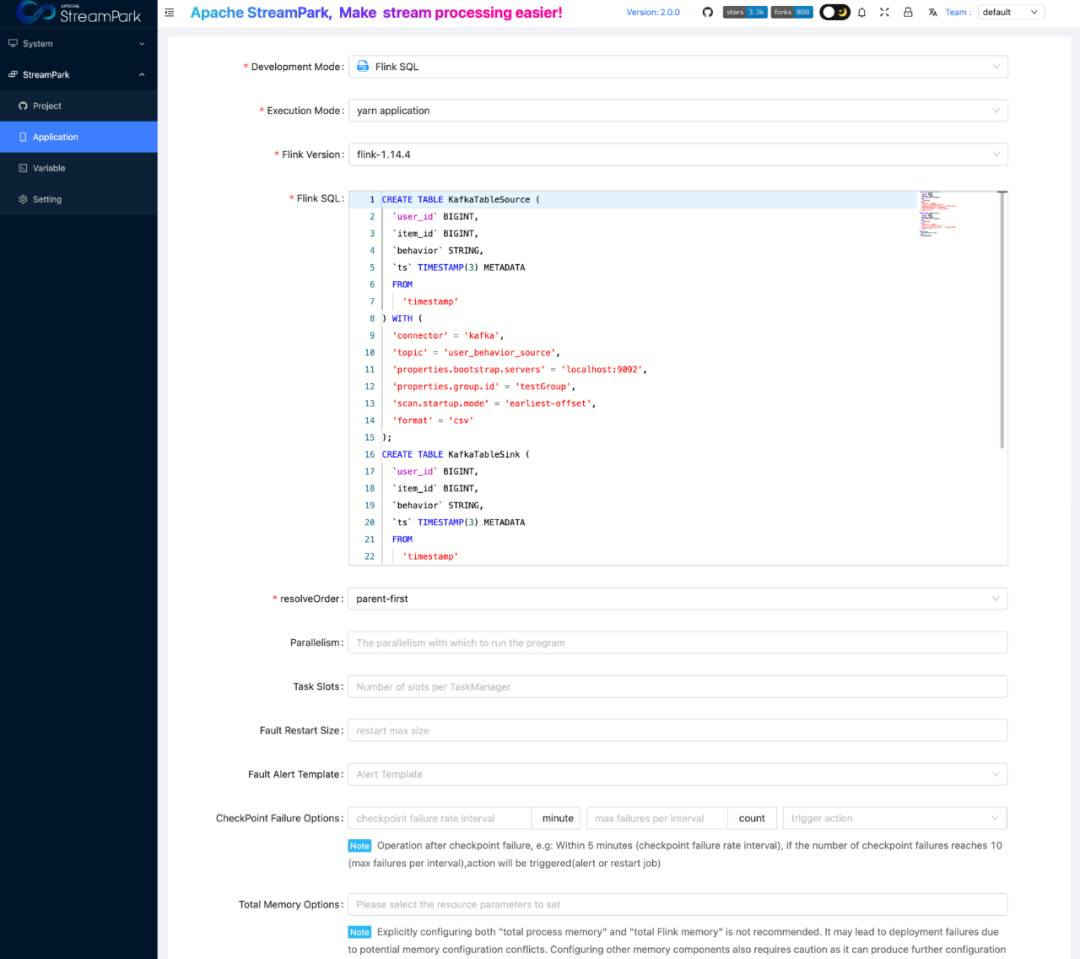This screenshot has width=1080, height=959.
Task: Click the GitHub stars badge
Action: pyautogui.click(x=744, y=12)
